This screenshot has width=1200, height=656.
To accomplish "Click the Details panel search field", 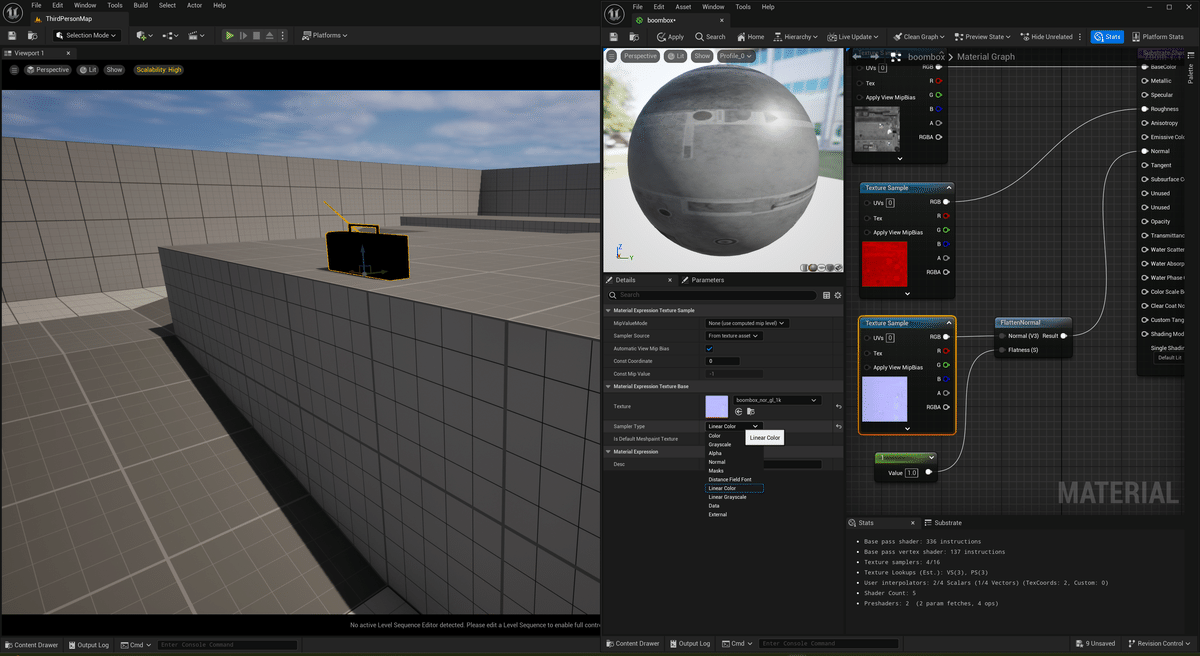I will (x=714, y=295).
